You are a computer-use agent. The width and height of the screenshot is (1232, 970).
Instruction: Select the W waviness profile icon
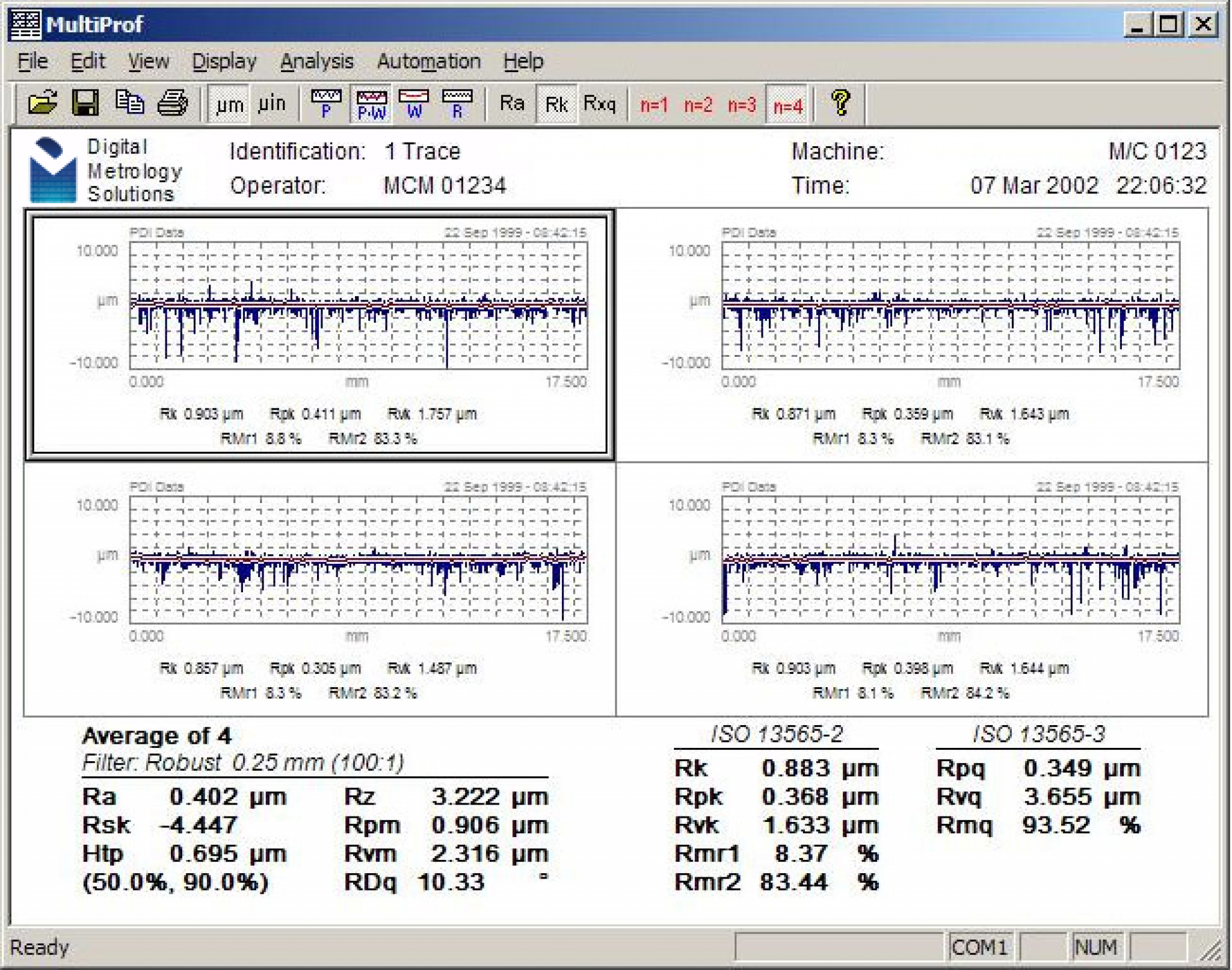(x=414, y=103)
